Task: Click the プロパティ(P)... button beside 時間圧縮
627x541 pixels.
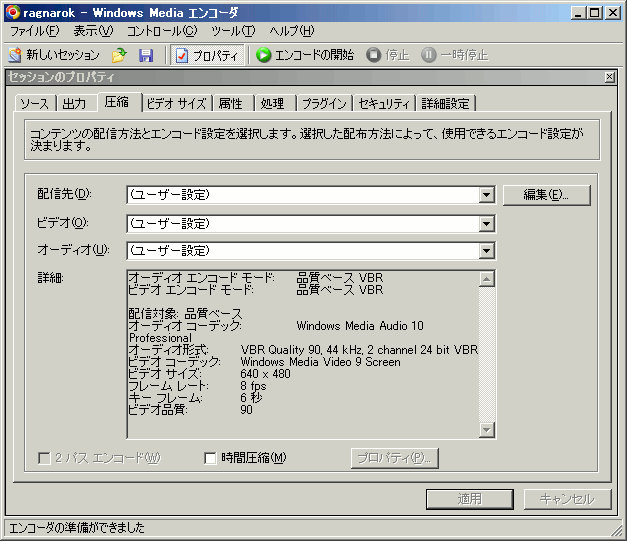Action: (x=395, y=458)
